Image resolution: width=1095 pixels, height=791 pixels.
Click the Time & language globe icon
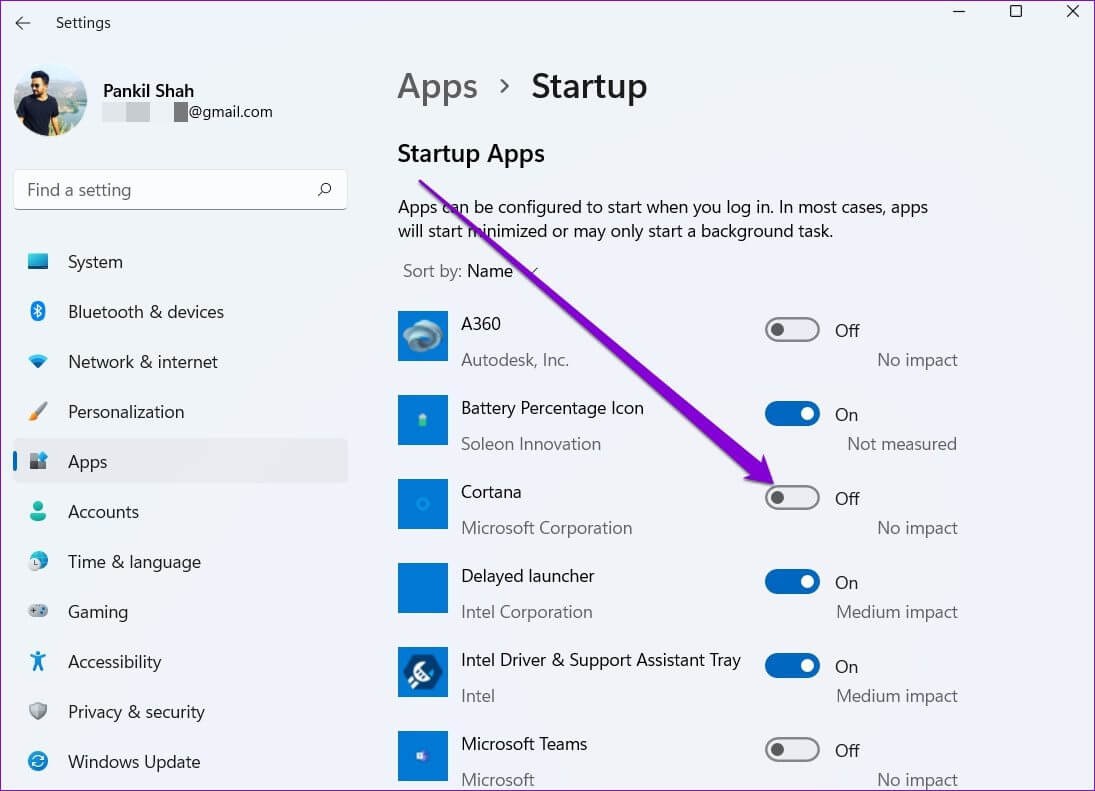click(38, 561)
